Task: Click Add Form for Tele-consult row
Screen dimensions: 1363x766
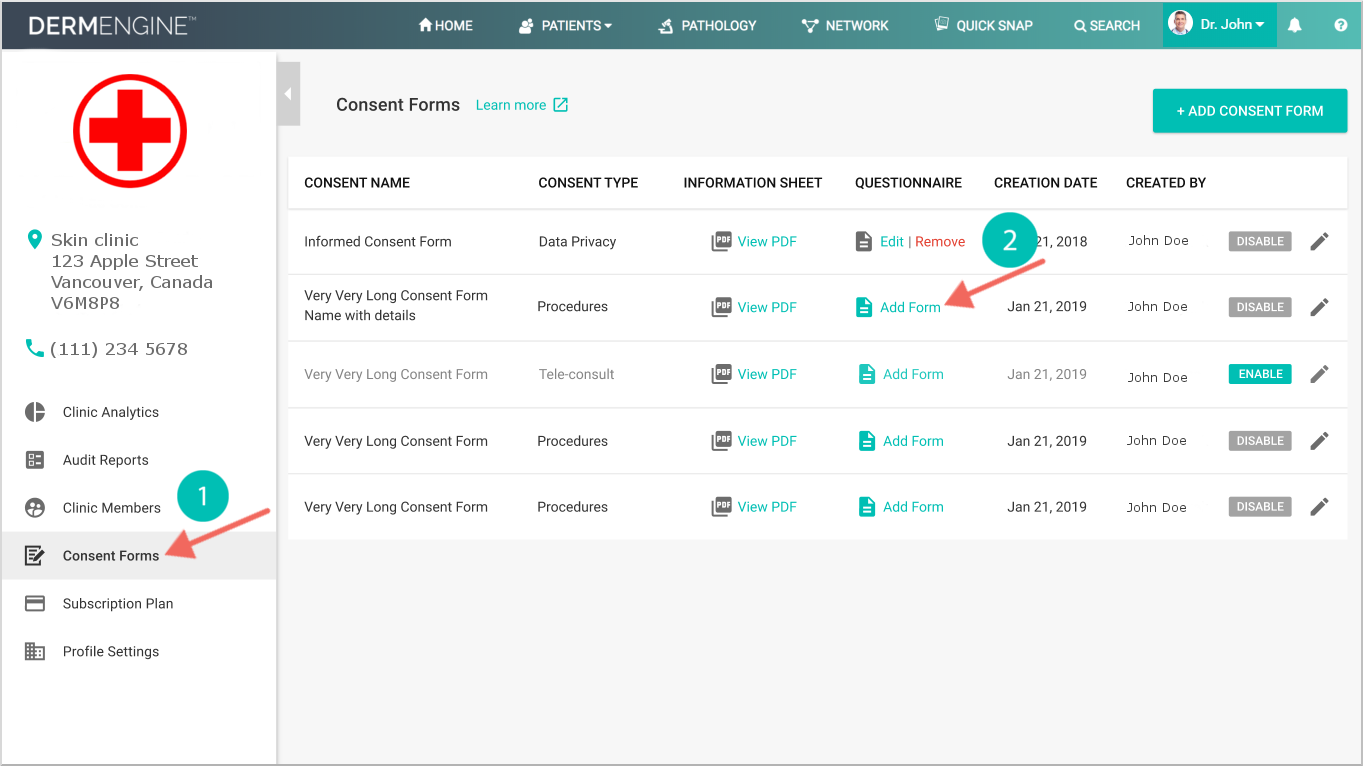Action: [912, 374]
